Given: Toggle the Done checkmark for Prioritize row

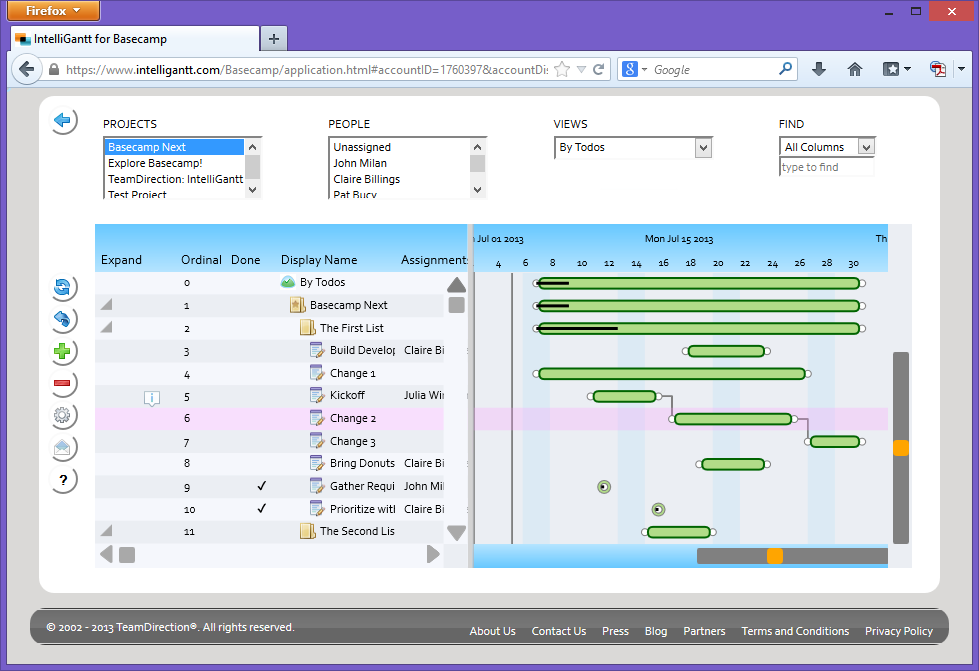Looking at the screenshot, I should tap(262, 509).
